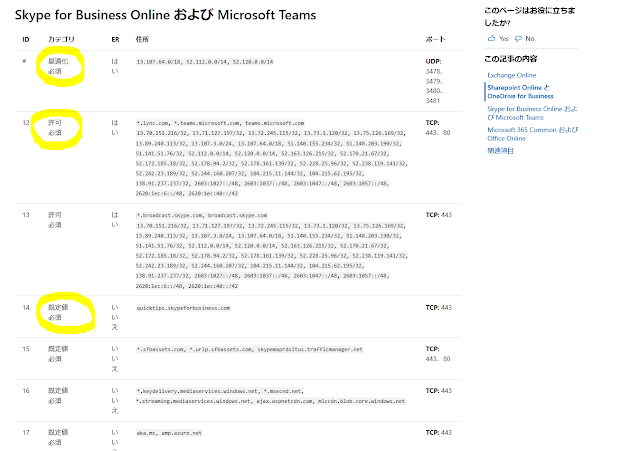Select the 既定値 必須 category in row 14
Viewport: 640px width, 451px height.
pos(58,312)
